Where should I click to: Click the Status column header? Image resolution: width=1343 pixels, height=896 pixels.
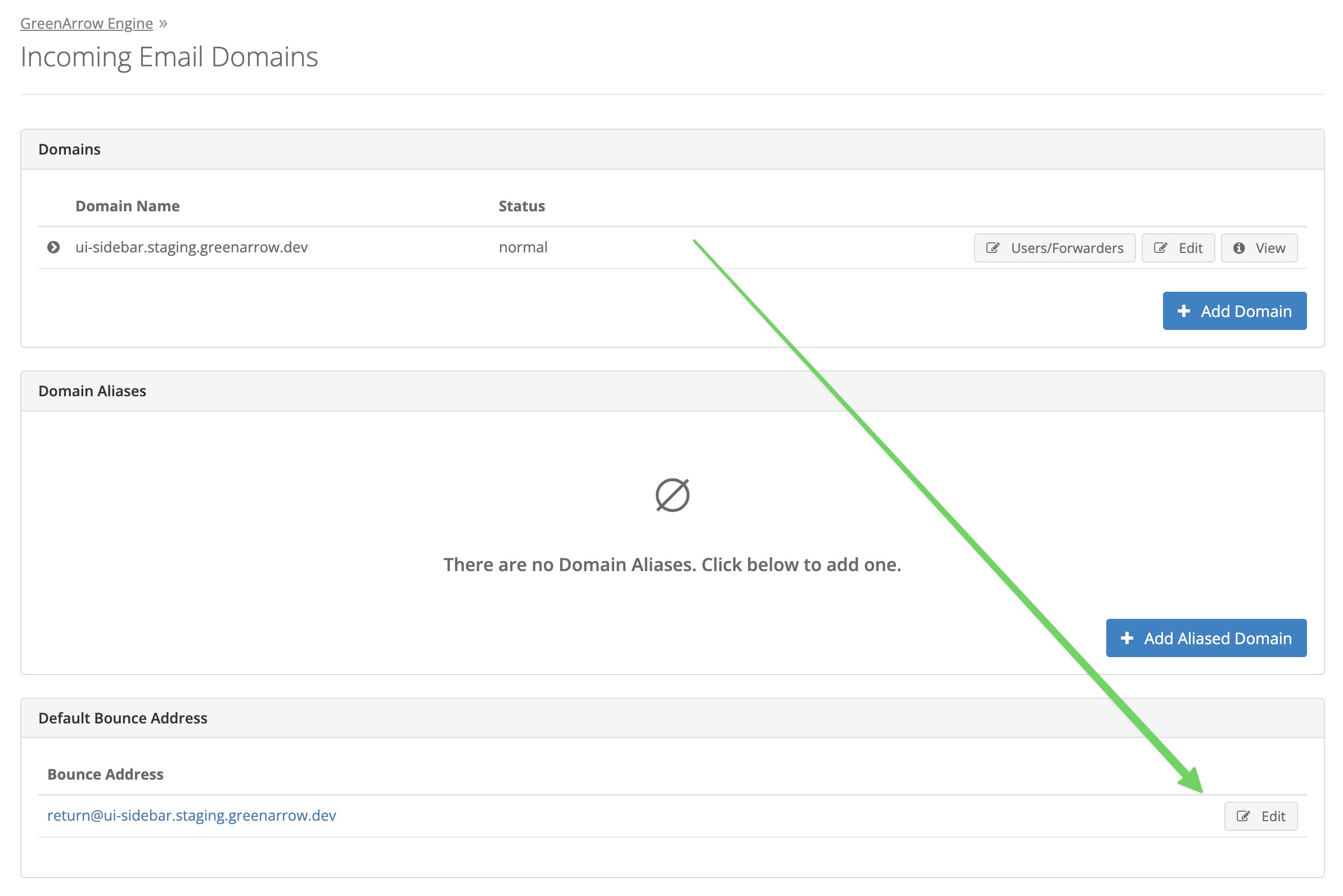521,206
